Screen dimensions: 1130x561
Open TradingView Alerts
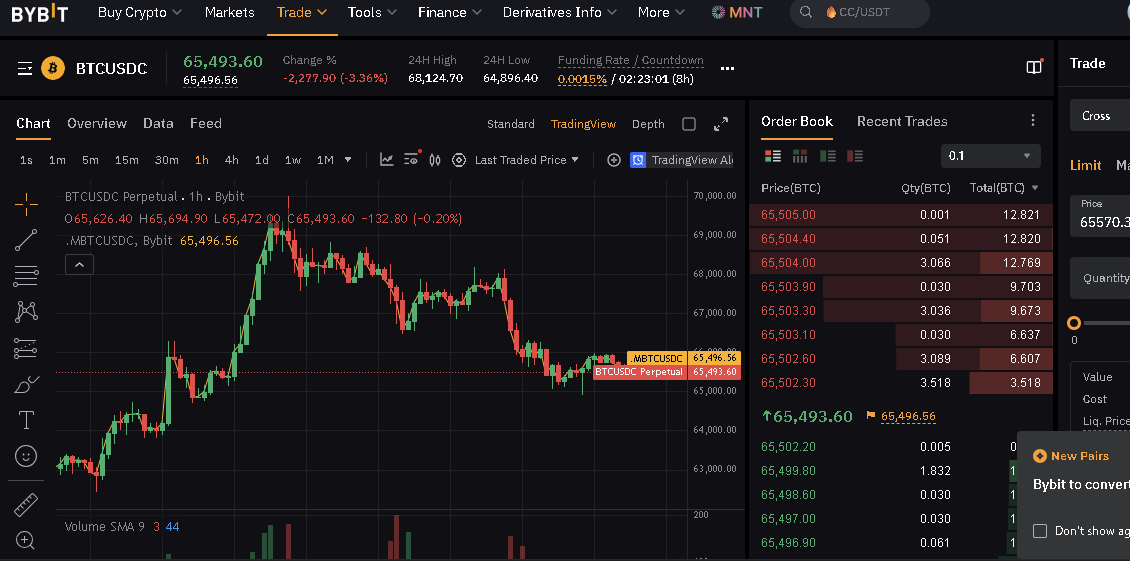682,160
